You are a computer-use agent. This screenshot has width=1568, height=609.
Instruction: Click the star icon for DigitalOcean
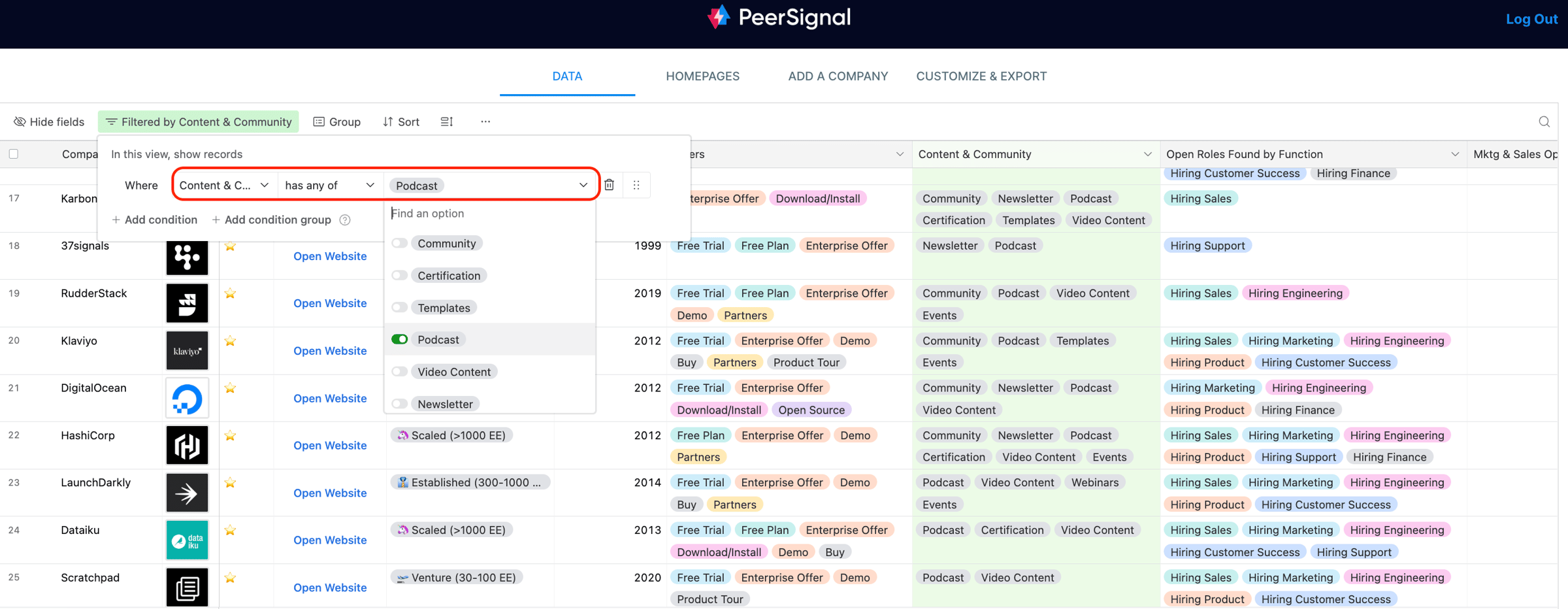(x=230, y=388)
